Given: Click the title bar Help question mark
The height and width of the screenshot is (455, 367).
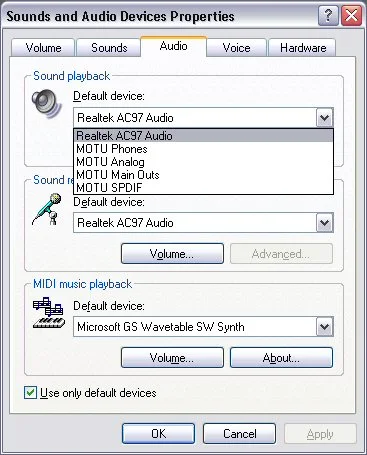Looking at the screenshot, I should tap(328, 16).
